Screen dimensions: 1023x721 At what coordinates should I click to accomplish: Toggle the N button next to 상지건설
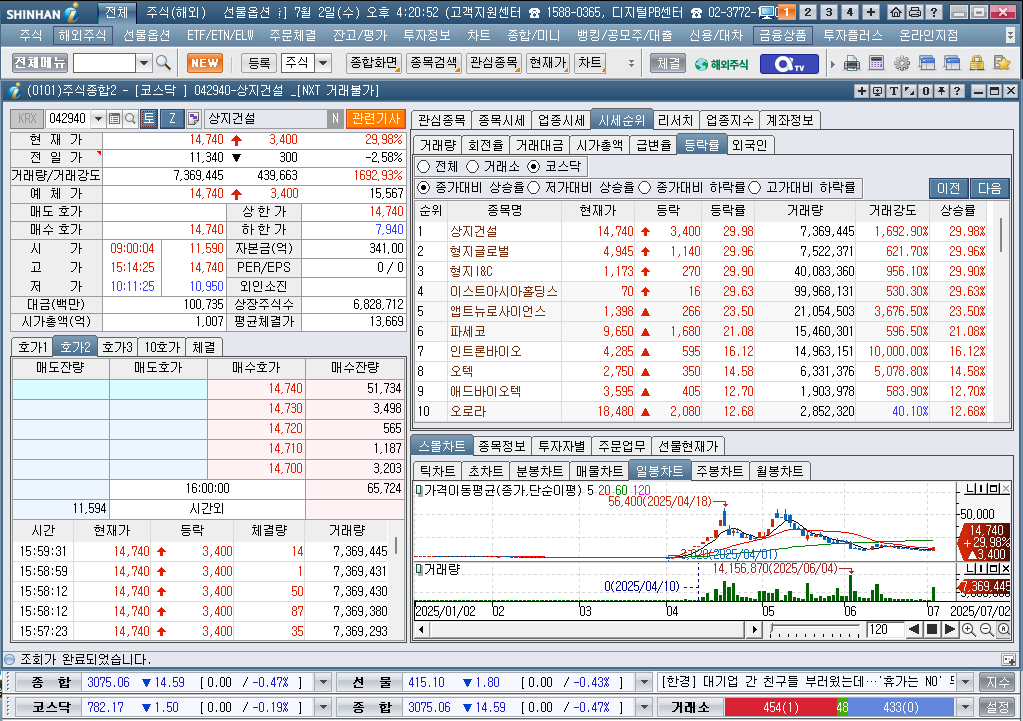(335, 119)
